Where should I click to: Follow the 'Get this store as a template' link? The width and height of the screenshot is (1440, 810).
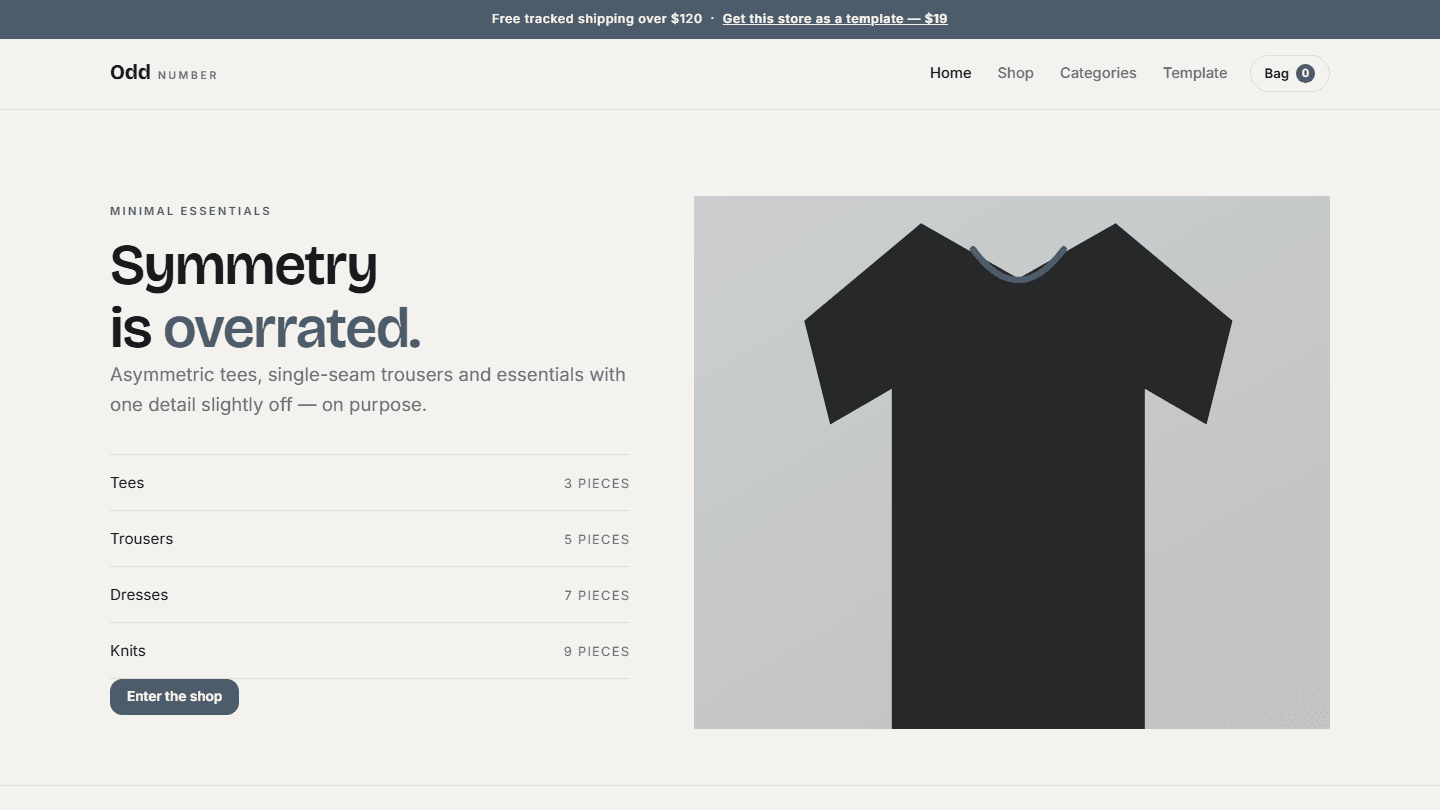click(835, 19)
